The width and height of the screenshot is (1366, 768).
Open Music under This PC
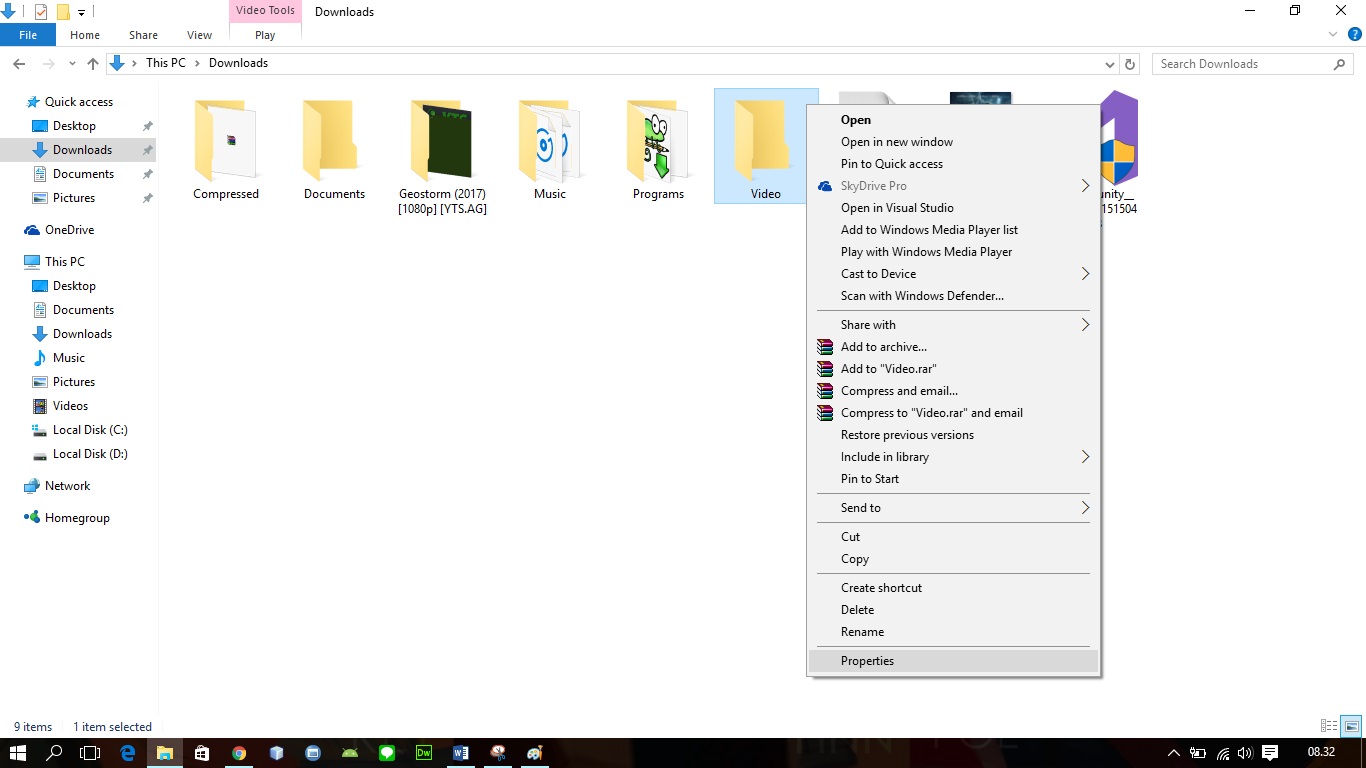point(69,358)
